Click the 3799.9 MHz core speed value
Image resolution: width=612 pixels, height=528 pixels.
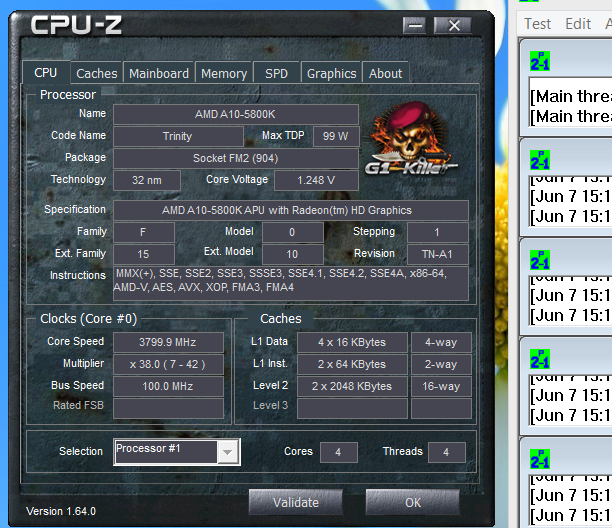point(168,342)
